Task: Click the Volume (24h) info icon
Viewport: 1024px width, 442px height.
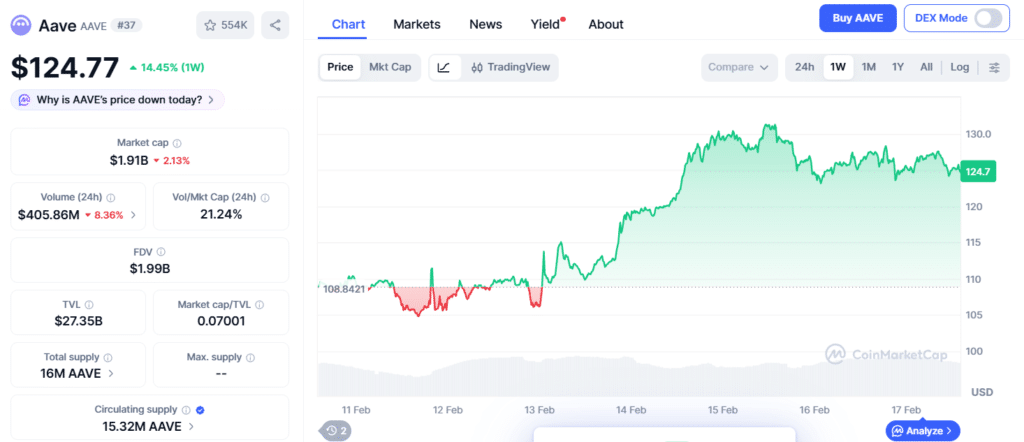Action: (110, 197)
